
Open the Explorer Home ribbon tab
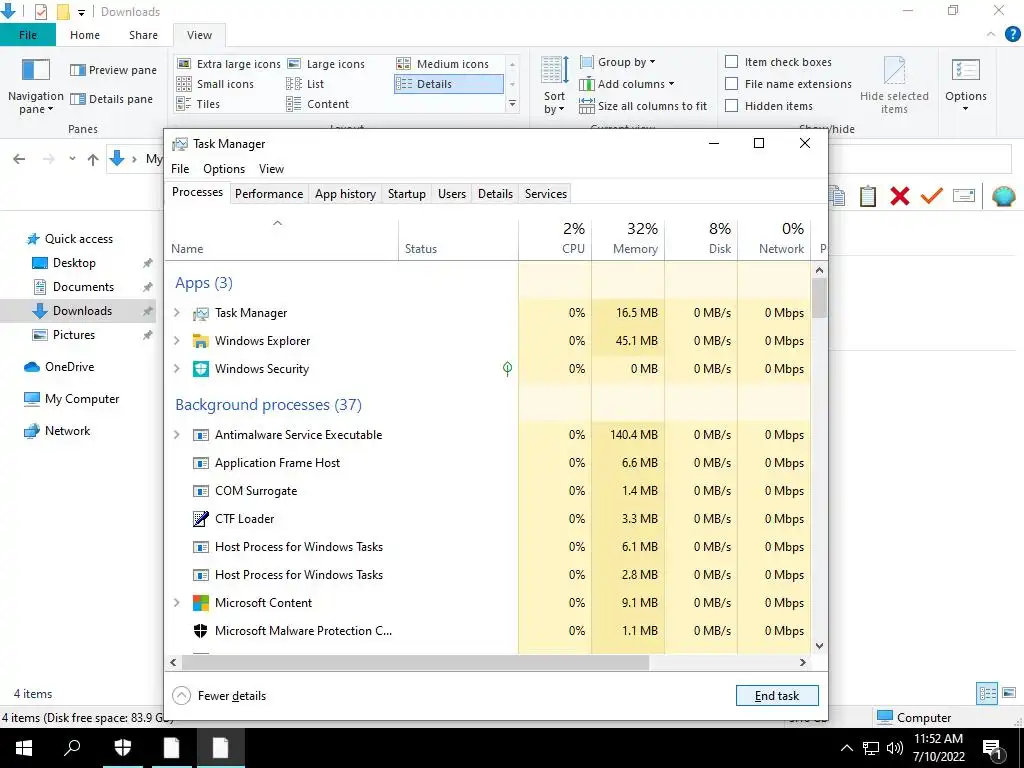[85, 35]
